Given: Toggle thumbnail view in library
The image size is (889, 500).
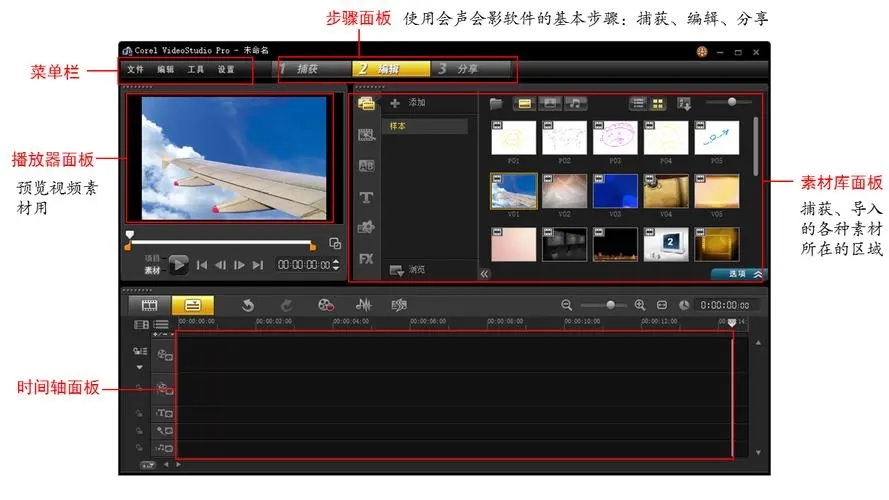Looking at the screenshot, I should tap(659, 103).
